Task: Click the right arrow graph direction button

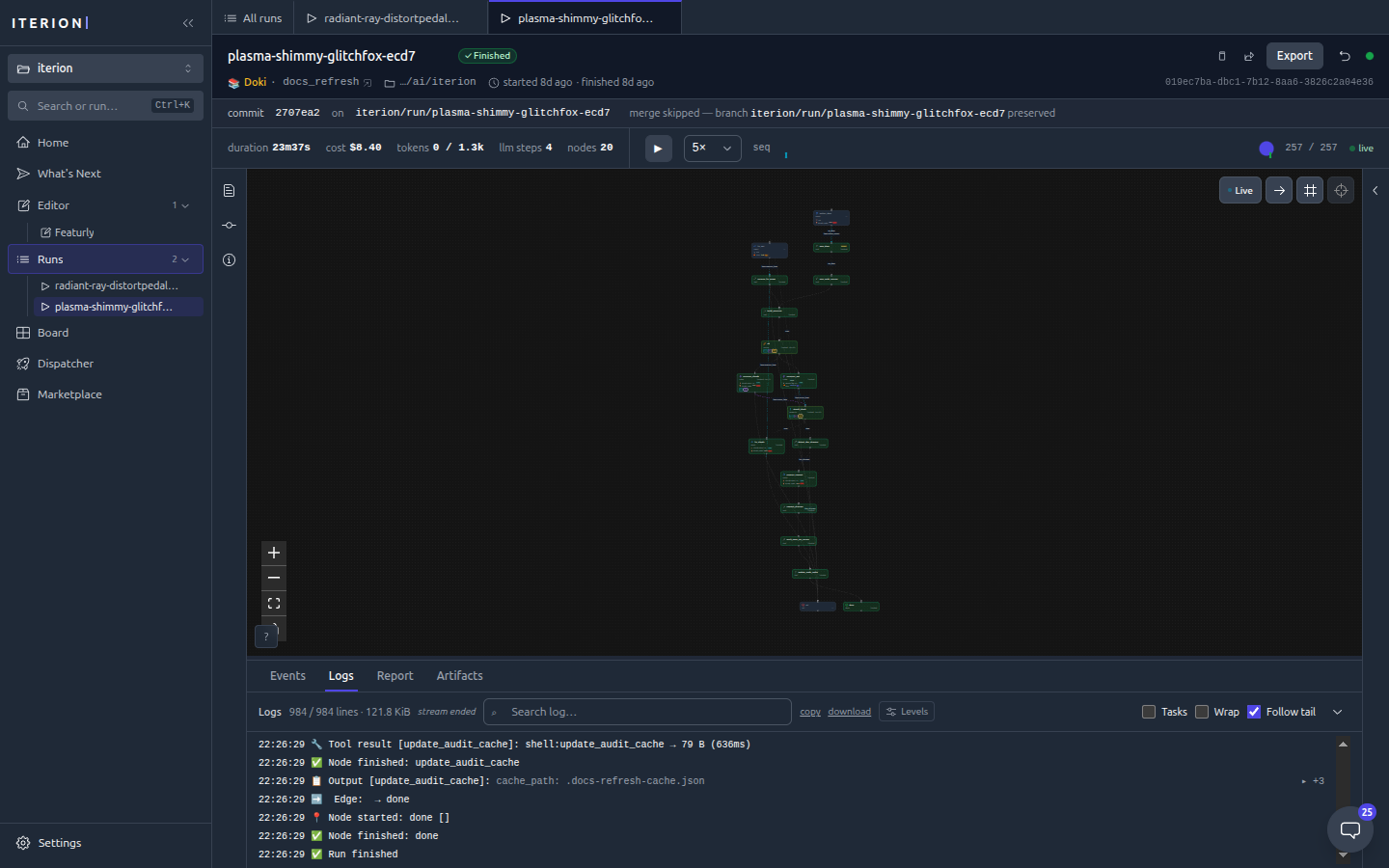Action: pyautogui.click(x=1279, y=191)
